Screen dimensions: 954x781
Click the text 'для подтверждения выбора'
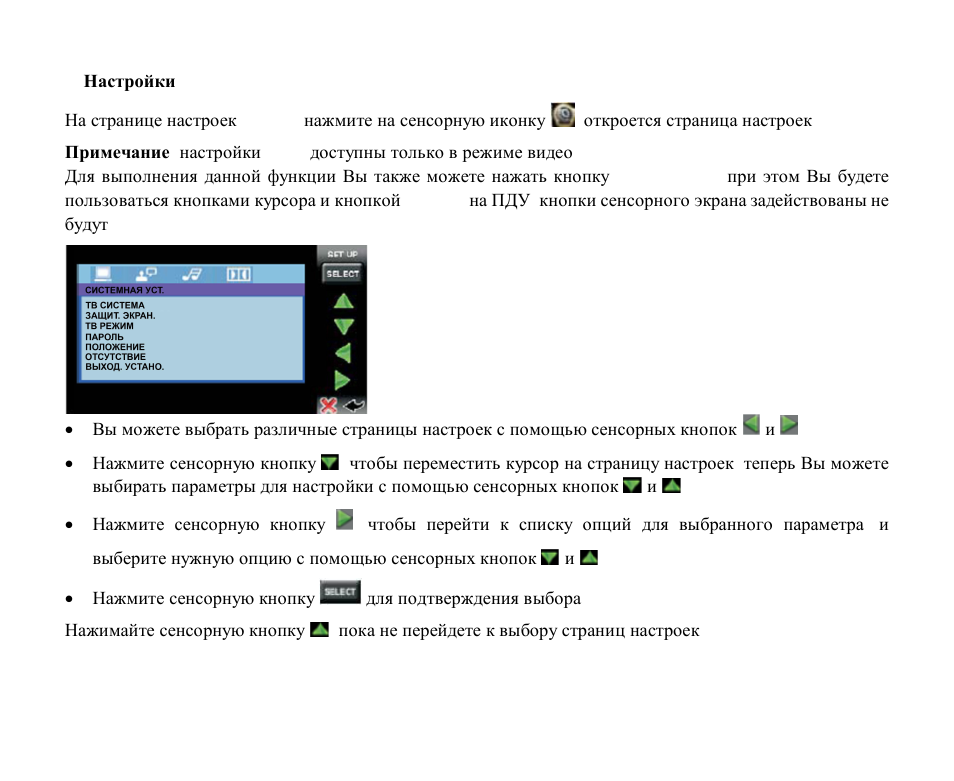(x=473, y=599)
